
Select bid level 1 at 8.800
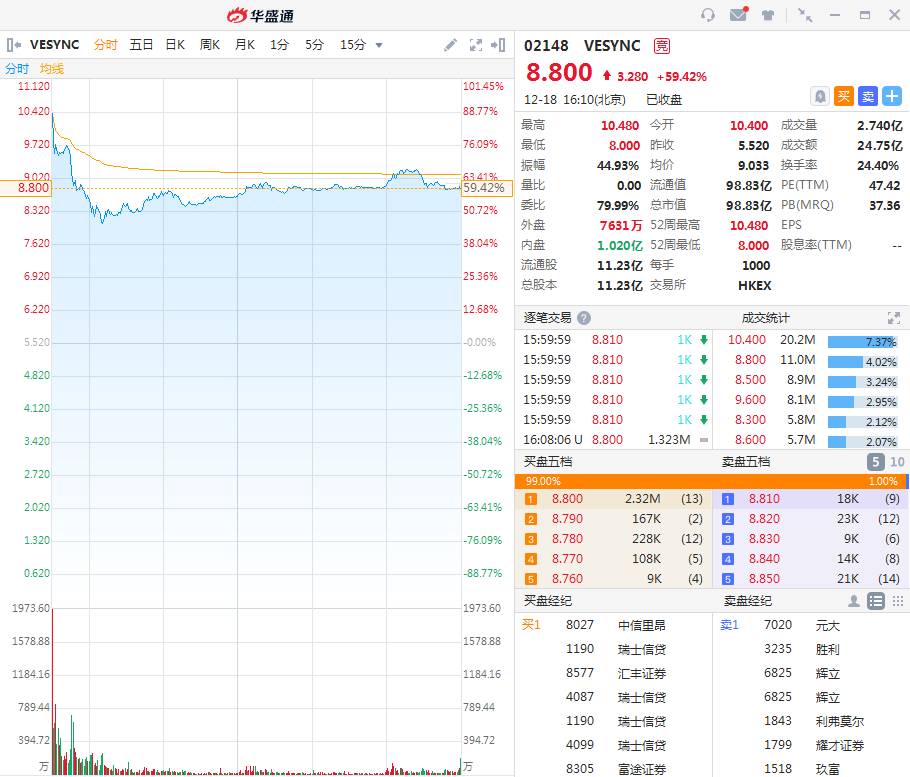click(613, 499)
